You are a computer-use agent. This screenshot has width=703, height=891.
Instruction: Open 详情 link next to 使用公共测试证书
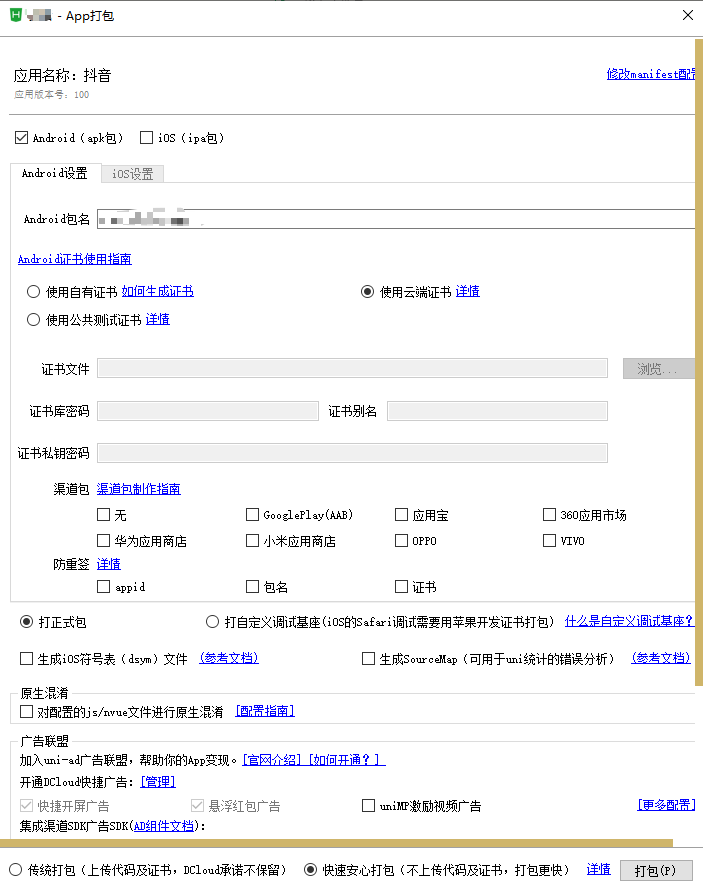pos(157,319)
